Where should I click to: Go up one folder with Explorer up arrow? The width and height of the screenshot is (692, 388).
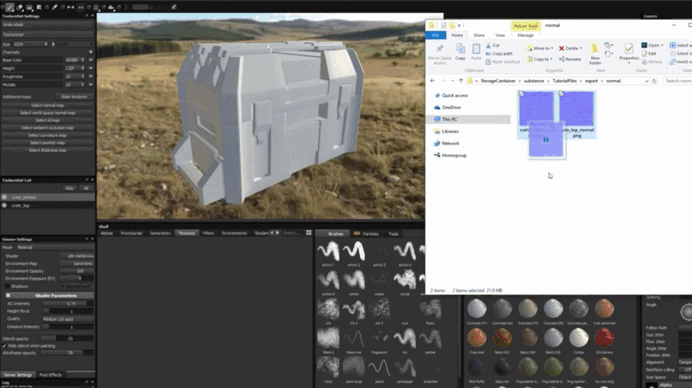click(x=461, y=81)
